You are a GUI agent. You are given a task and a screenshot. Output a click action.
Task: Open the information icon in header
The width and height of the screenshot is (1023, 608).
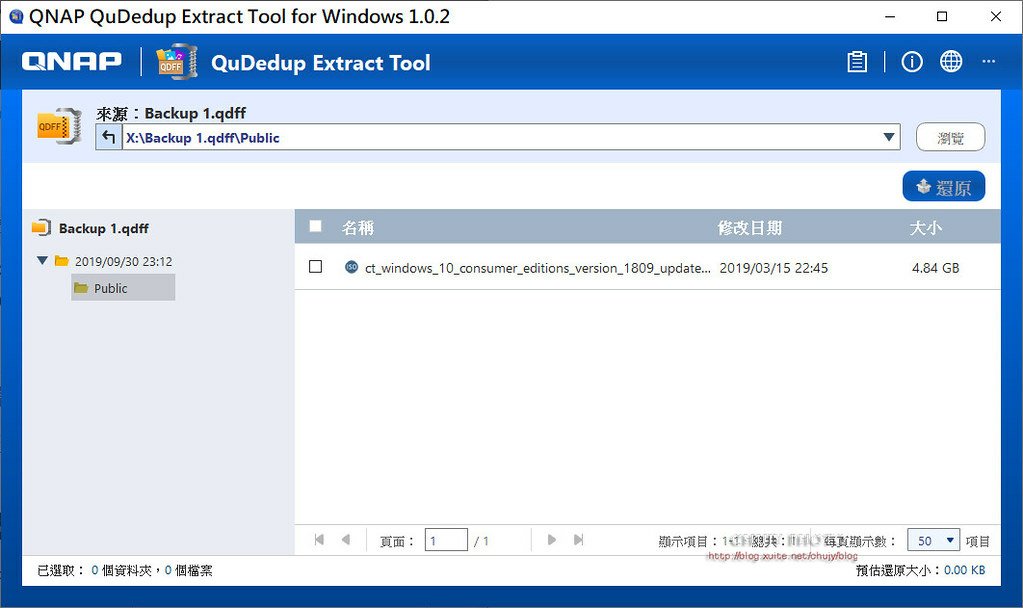(911, 62)
